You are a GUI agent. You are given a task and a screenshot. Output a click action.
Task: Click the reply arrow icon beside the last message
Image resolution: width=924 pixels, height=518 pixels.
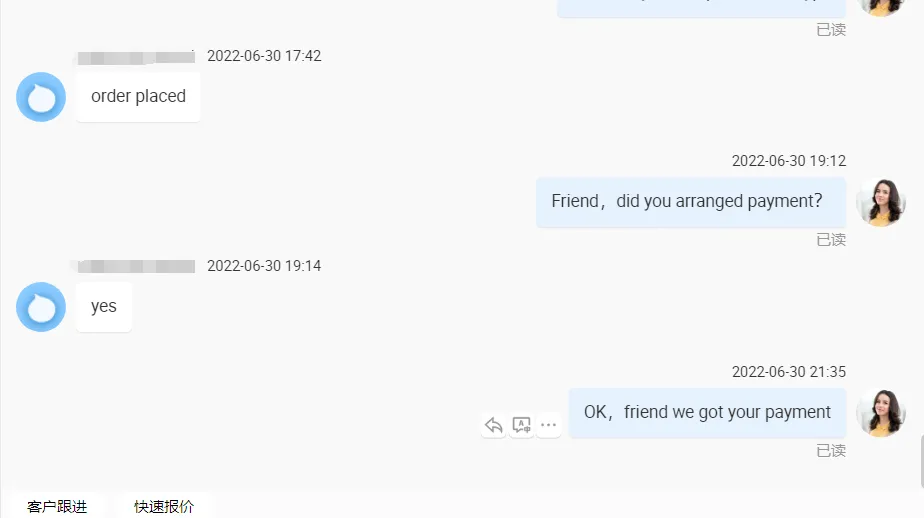[x=493, y=425]
